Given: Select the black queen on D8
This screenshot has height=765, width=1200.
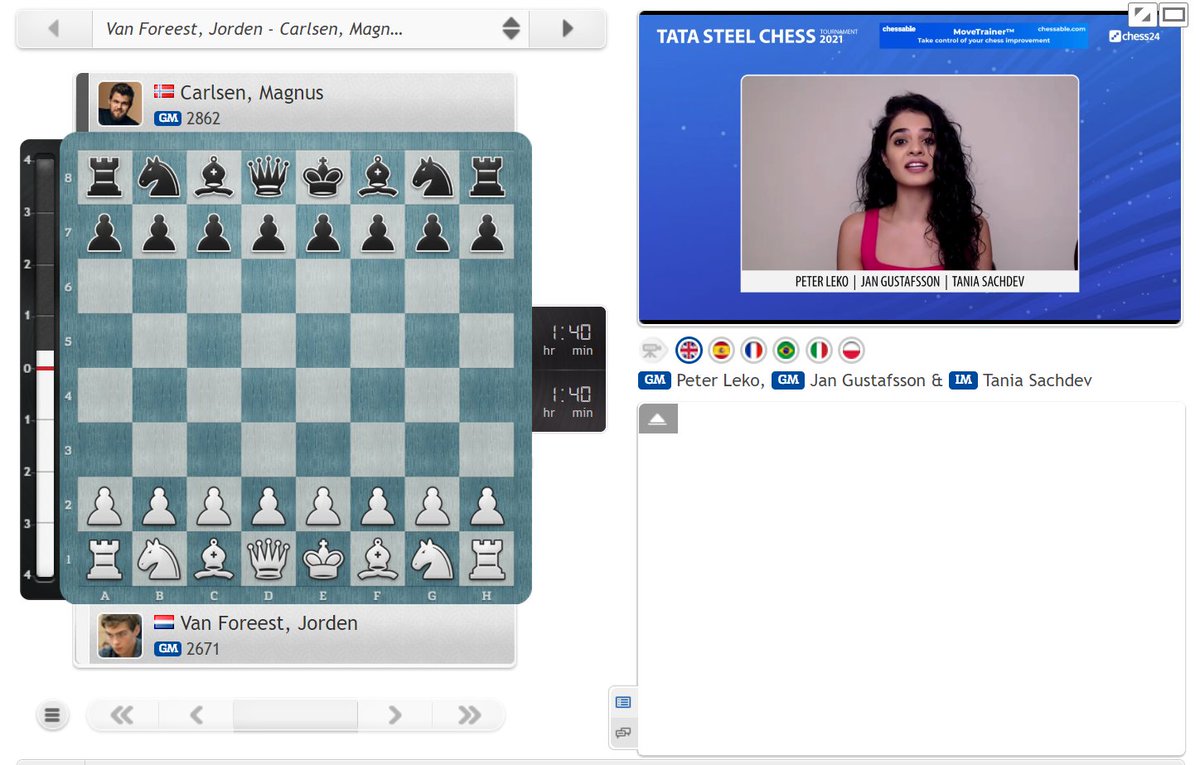Looking at the screenshot, I should tap(269, 178).
